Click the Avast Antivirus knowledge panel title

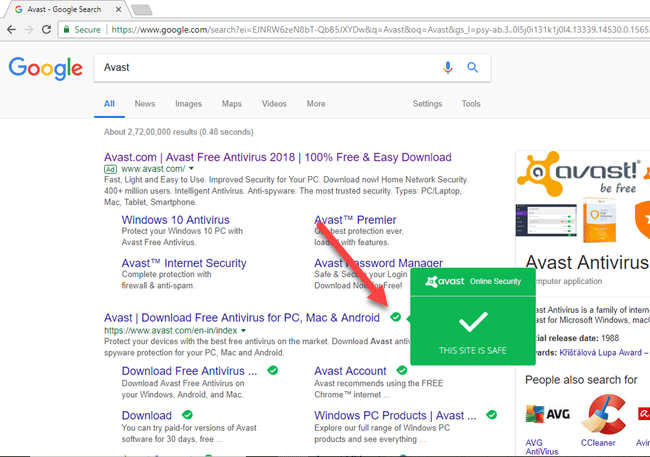(587, 263)
